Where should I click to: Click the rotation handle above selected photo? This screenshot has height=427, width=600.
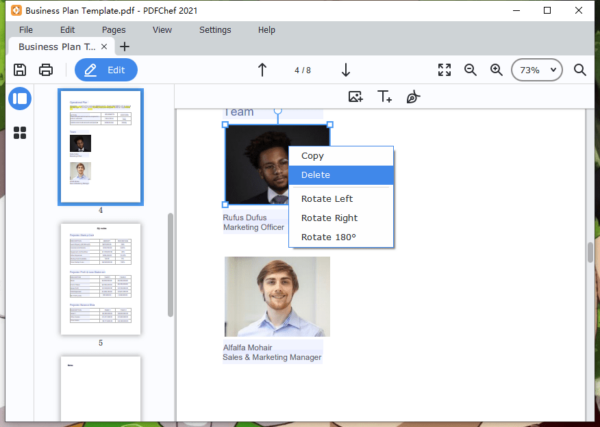pos(278,111)
